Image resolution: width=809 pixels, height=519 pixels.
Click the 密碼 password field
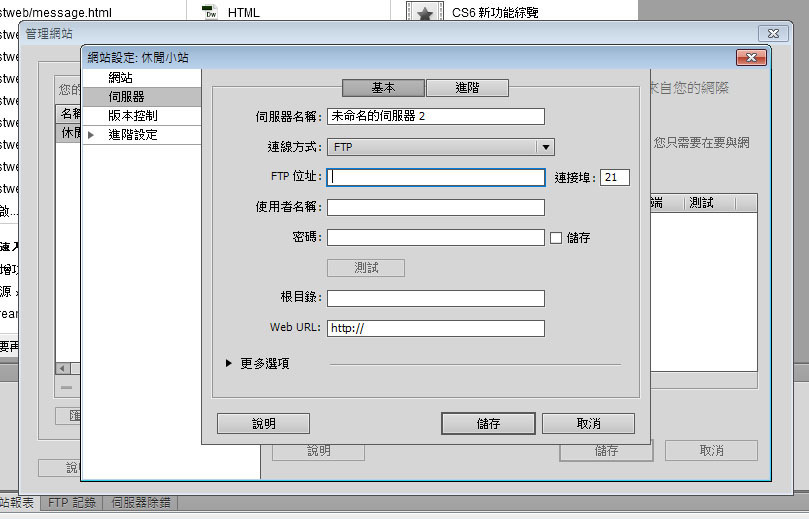click(435, 237)
